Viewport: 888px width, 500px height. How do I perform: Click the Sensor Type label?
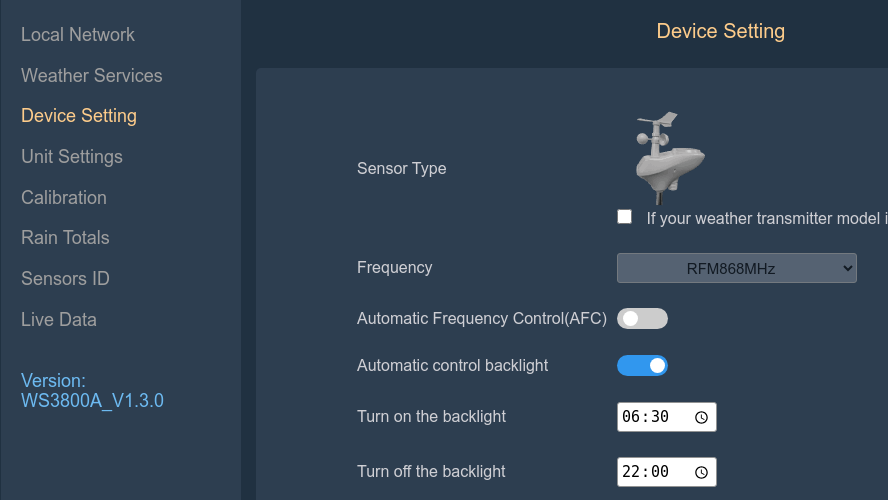point(402,168)
